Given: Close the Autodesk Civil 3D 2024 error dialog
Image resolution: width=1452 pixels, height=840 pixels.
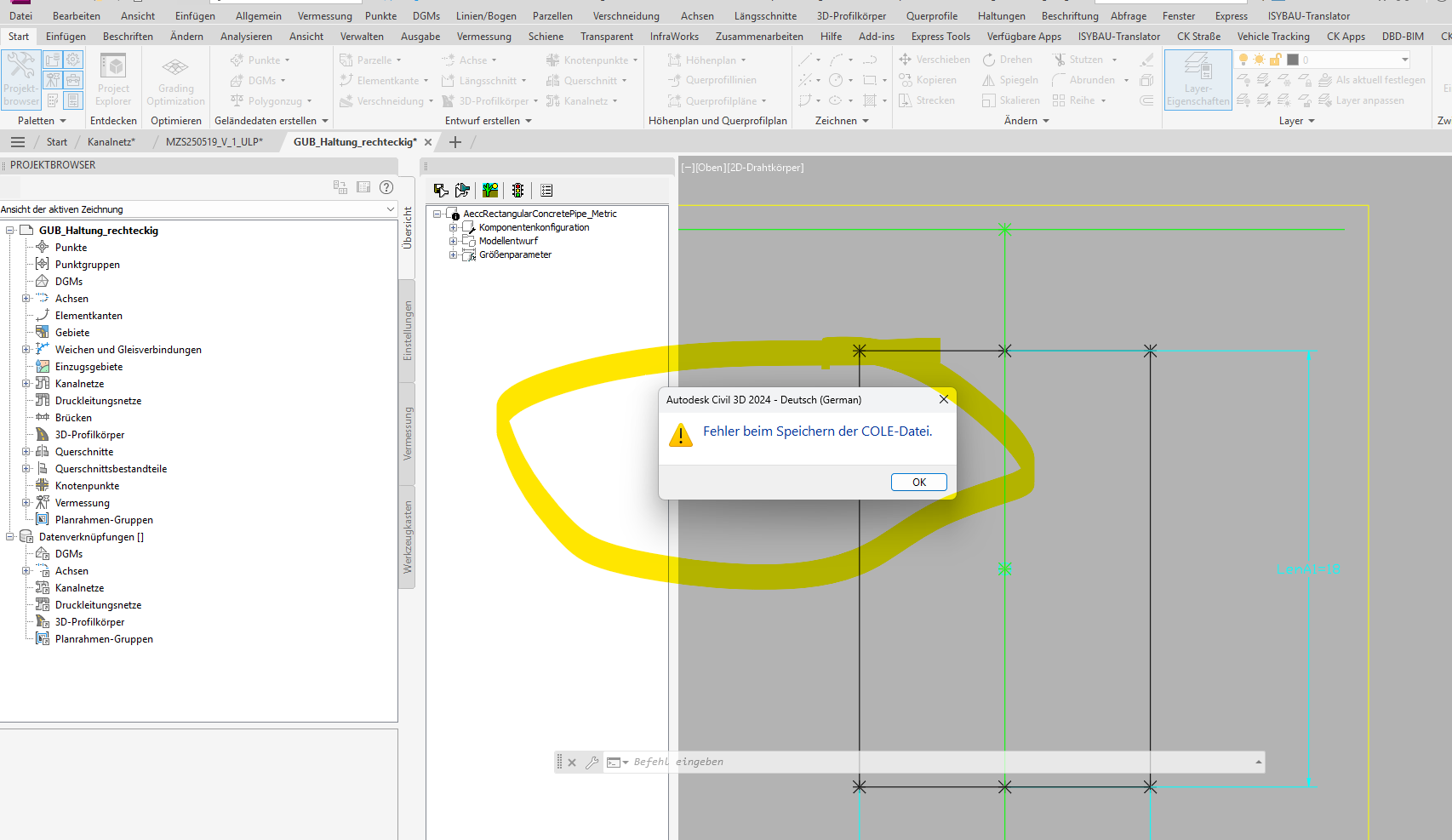Looking at the screenshot, I should pyautogui.click(x=943, y=399).
